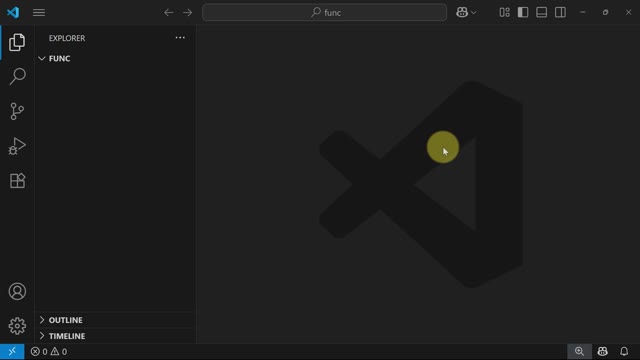Open the Manage gear settings icon

[17, 326]
